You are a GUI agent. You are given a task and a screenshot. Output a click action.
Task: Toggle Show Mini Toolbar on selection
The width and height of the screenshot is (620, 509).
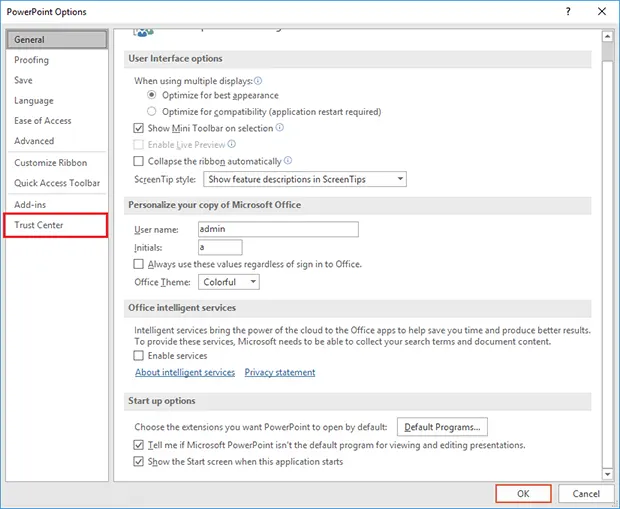[138, 128]
